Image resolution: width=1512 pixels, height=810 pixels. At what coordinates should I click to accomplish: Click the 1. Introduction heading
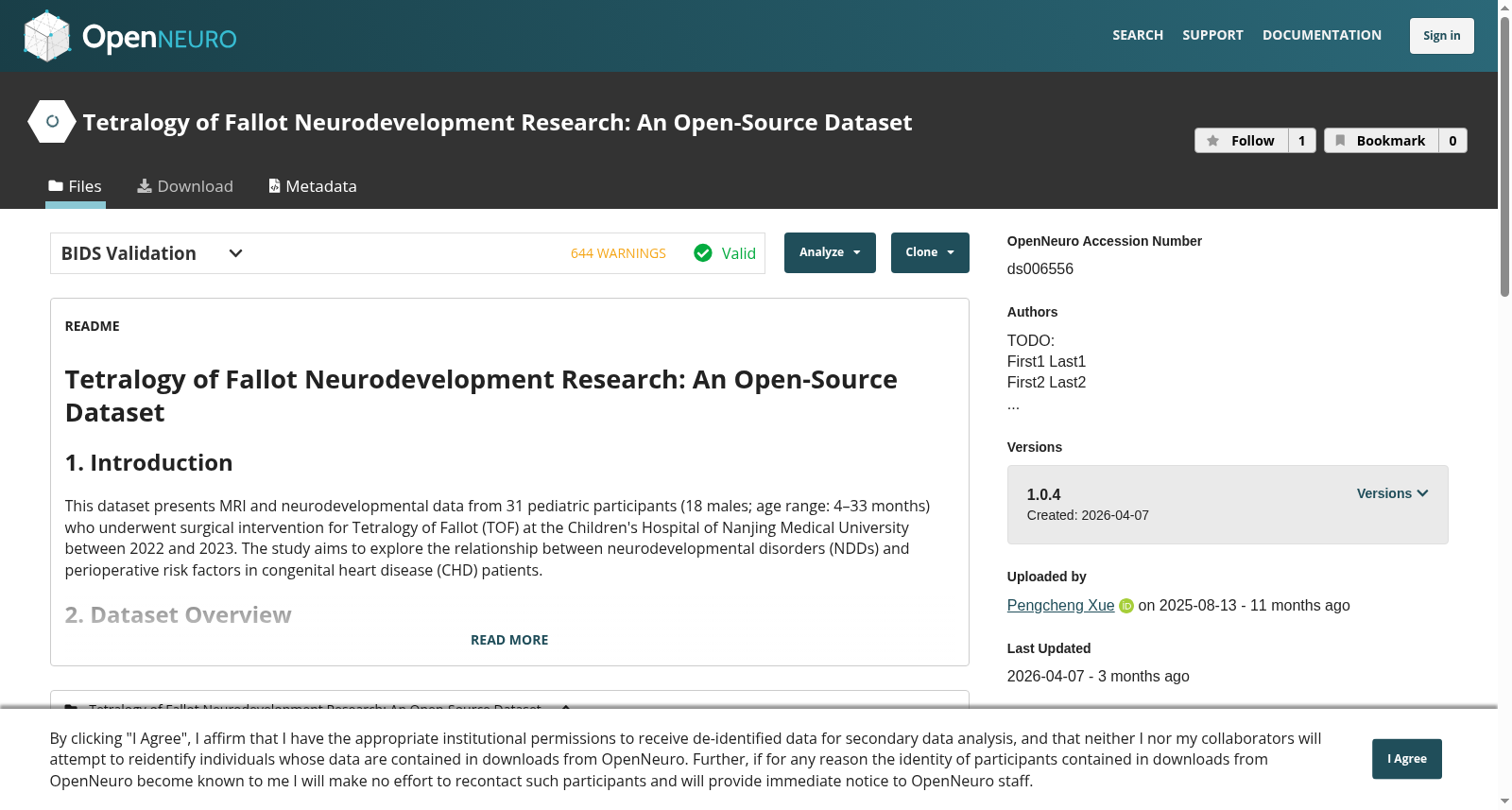click(148, 462)
